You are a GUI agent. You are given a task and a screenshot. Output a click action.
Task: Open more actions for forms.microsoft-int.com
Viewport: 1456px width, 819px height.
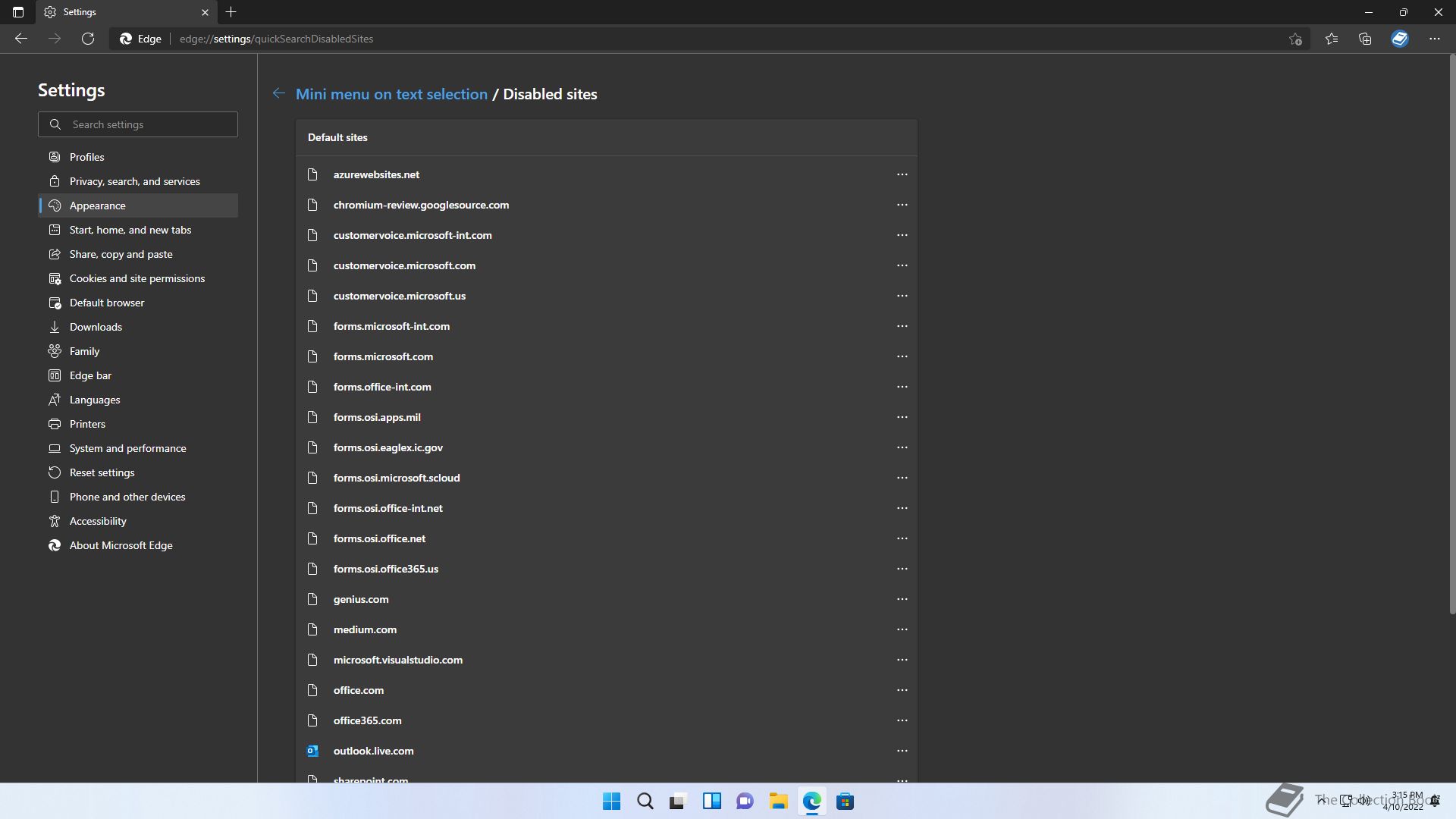pyautogui.click(x=902, y=326)
